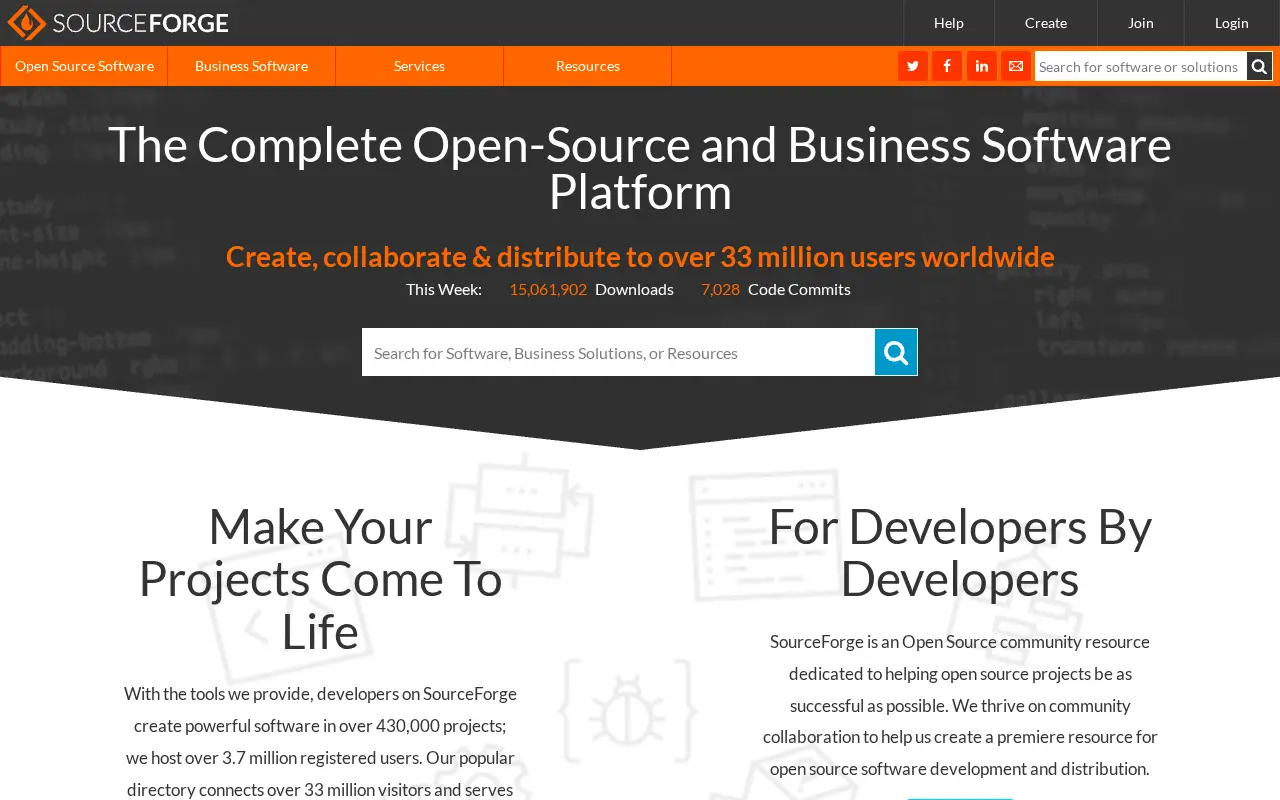This screenshot has height=800, width=1280.
Task: Click the 7,028 code commits figure
Action: (x=720, y=289)
